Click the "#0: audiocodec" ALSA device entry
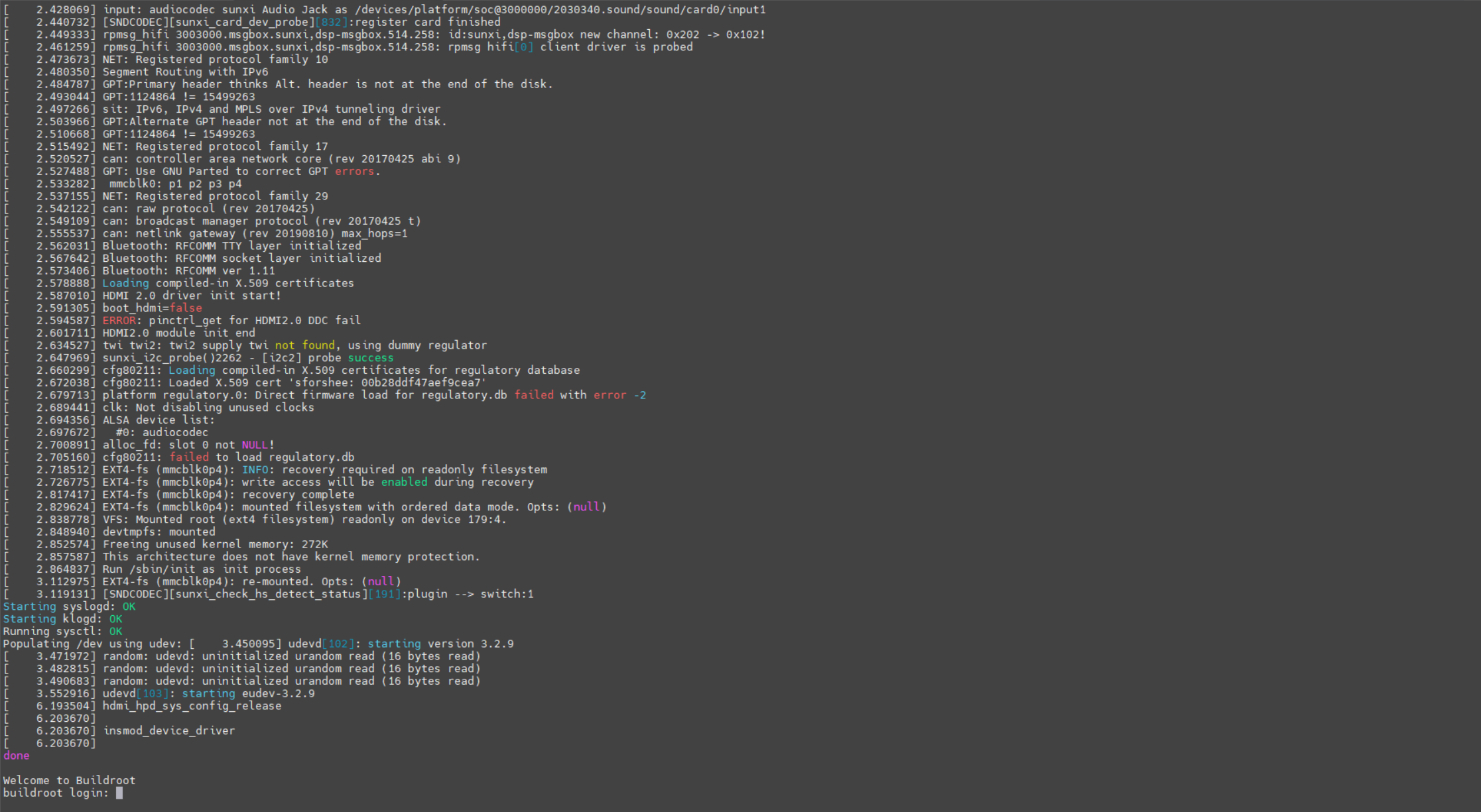The image size is (1481, 812). pos(162,432)
